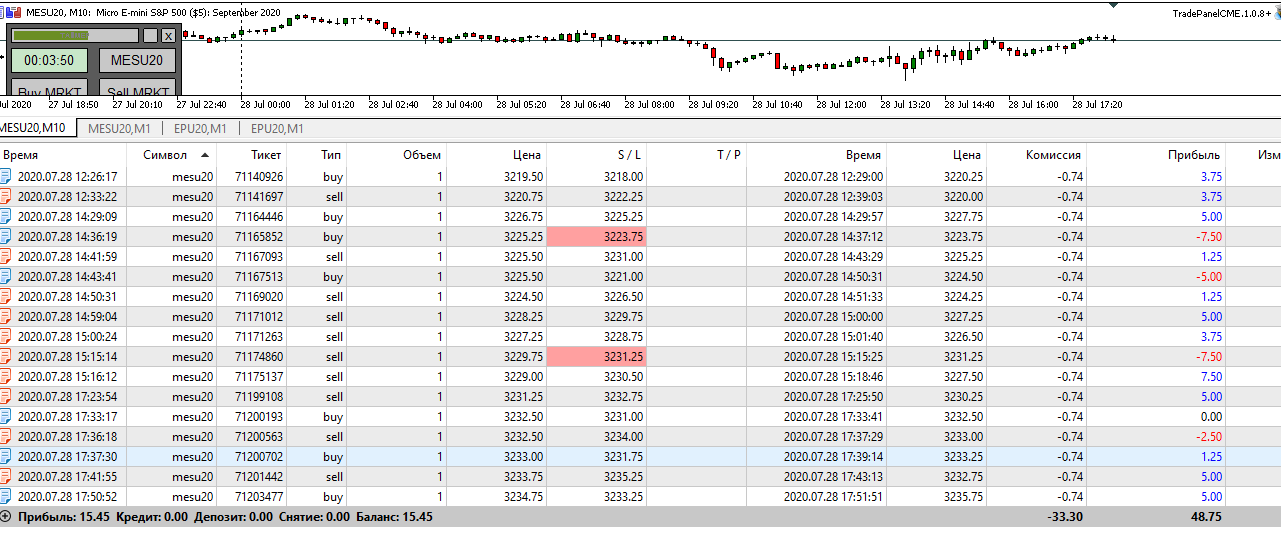Click the 00:03:50 countdown timer field
The height and width of the screenshot is (533, 1281).
(50, 60)
